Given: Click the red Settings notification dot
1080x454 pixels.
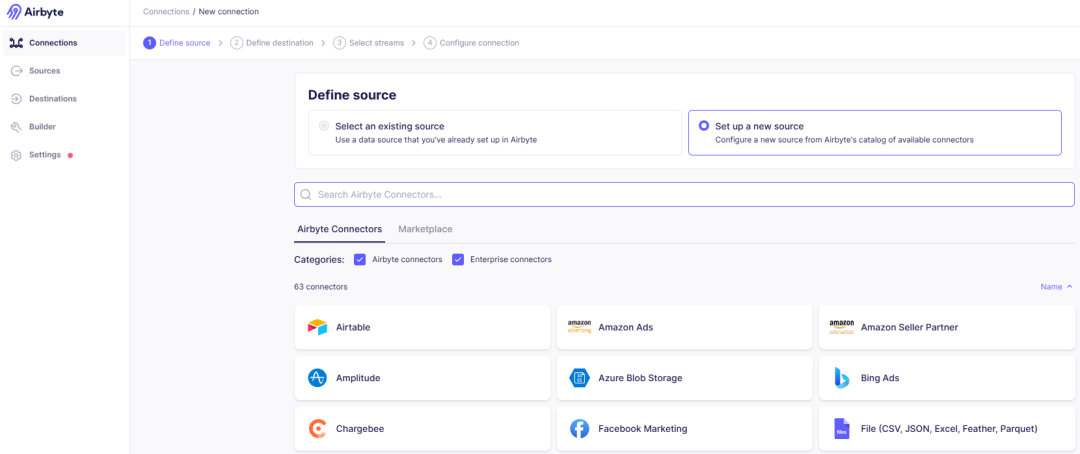Looking at the screenshot, I should (x=70, y=155).
